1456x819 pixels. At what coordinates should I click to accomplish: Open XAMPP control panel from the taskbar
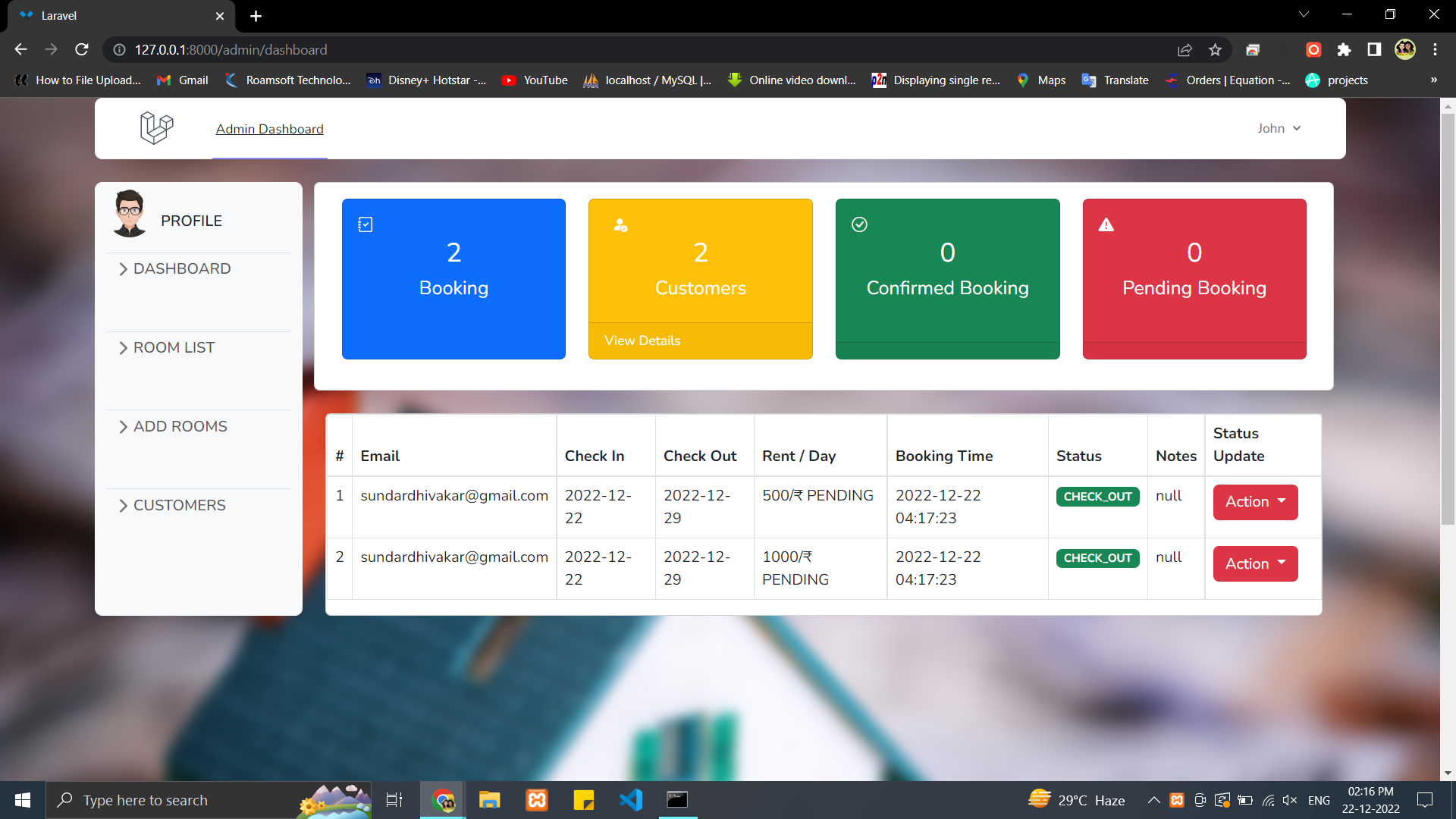coord(536,799)
